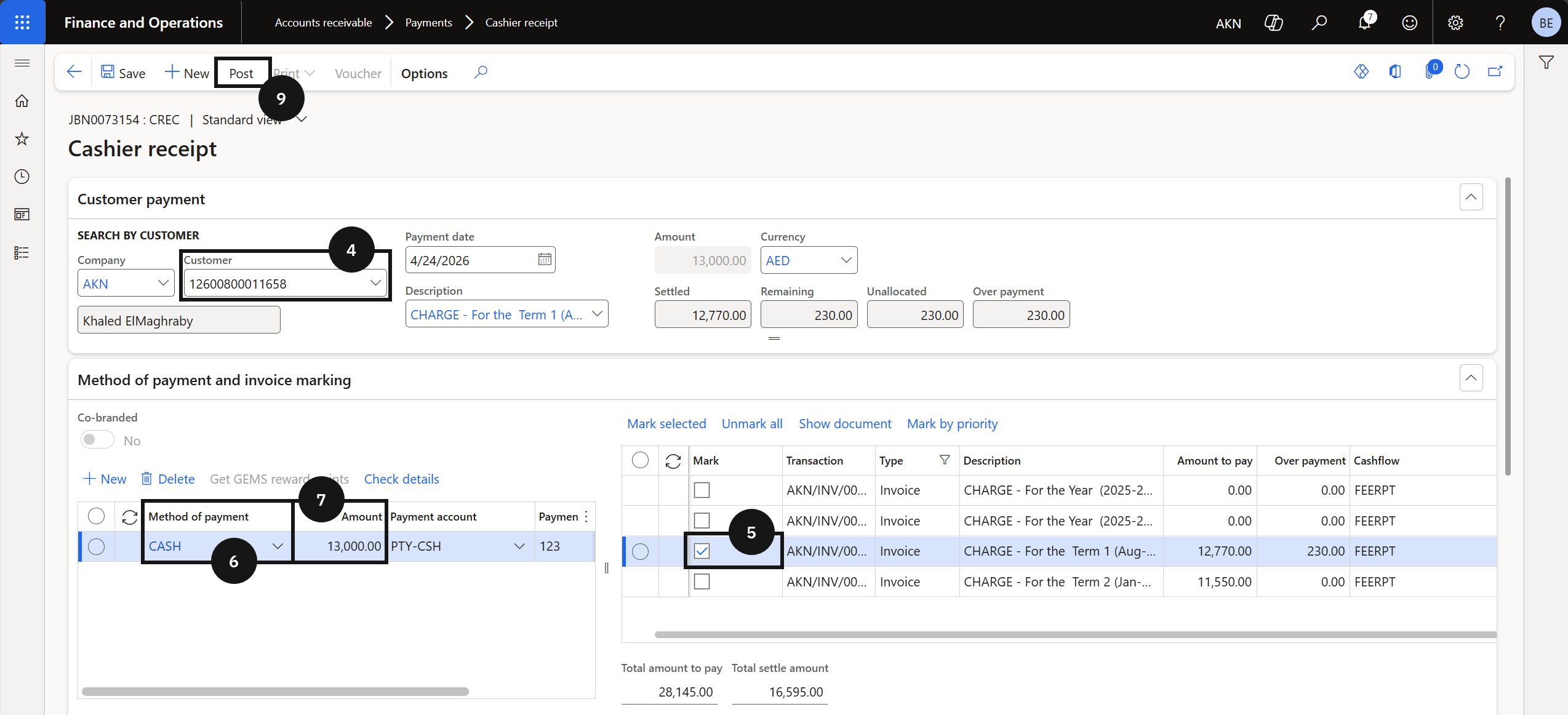Image resolution: width=1568 pixels, height=715 pixels.
Task: Refresh the method of payment grid
Action: point(129,517)
